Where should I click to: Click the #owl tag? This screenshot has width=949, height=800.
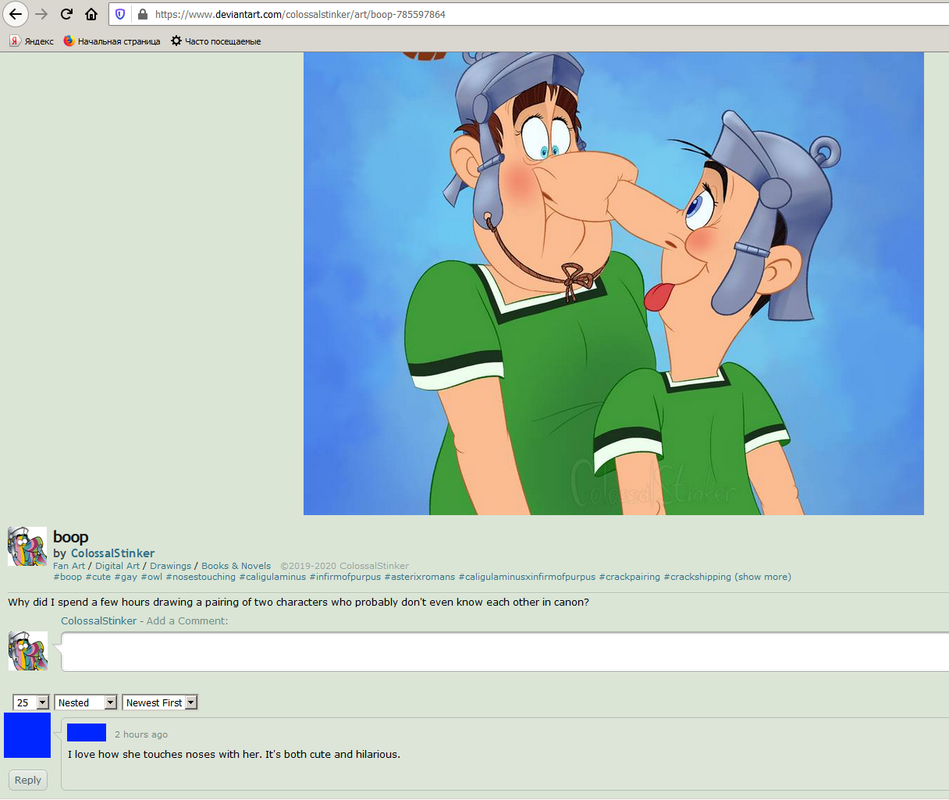[x=152, y=577]
